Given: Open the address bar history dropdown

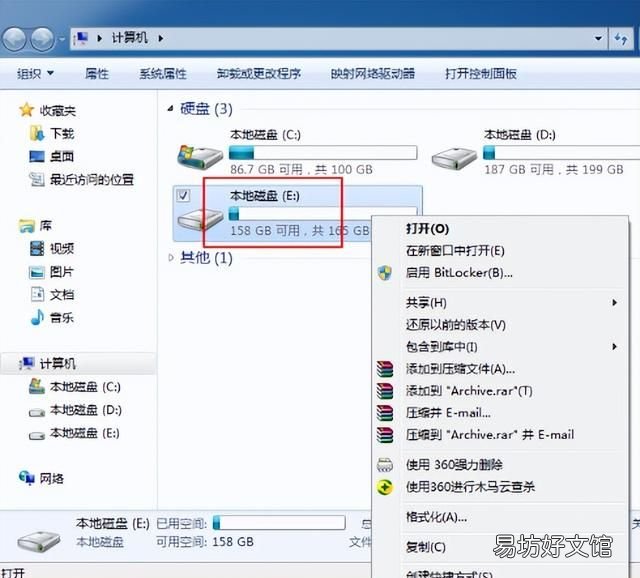Looking at the screenshot, I should pos(598,38).
